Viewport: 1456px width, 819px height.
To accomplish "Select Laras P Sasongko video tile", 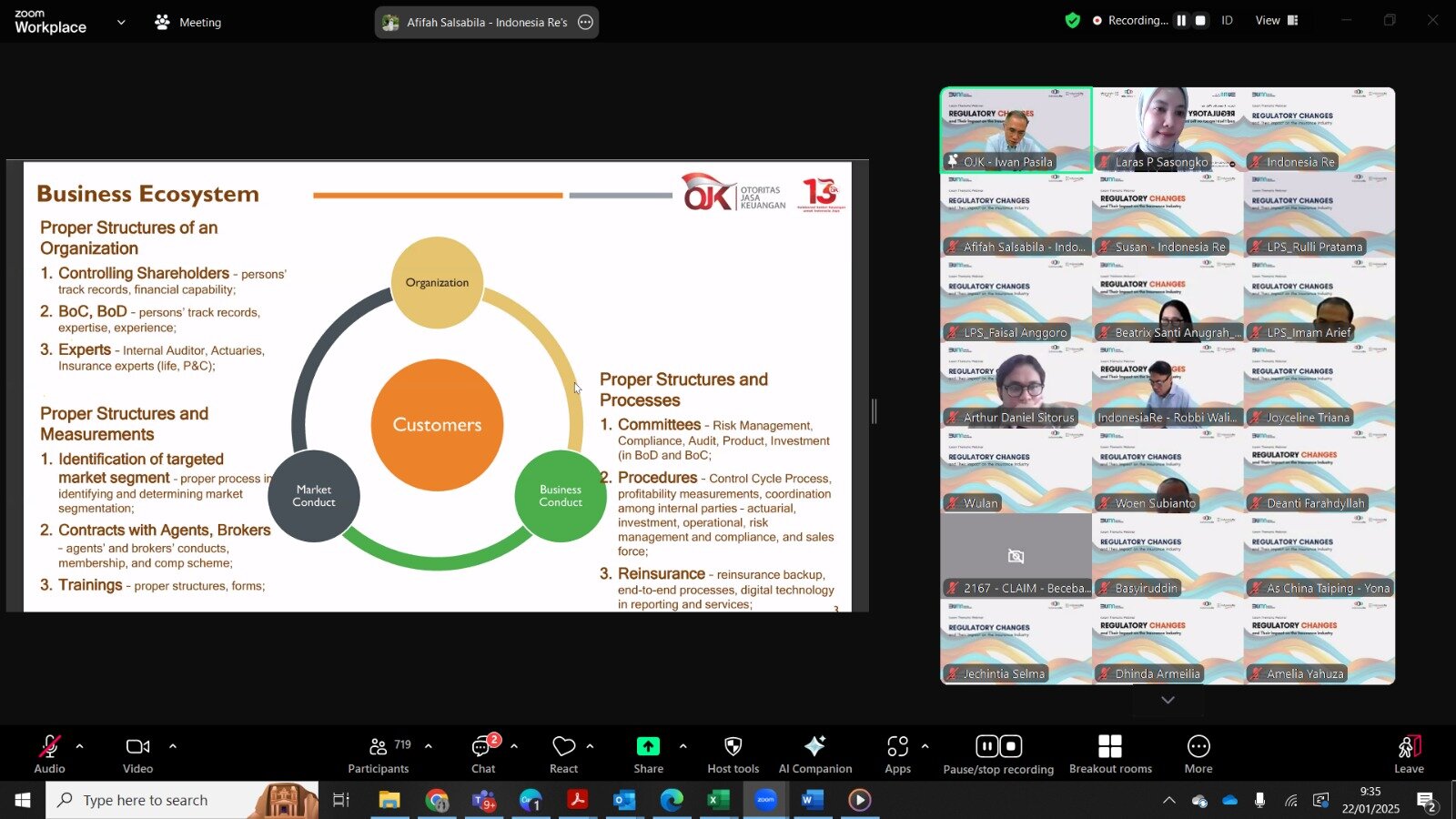I will [x=1168, y=130].
